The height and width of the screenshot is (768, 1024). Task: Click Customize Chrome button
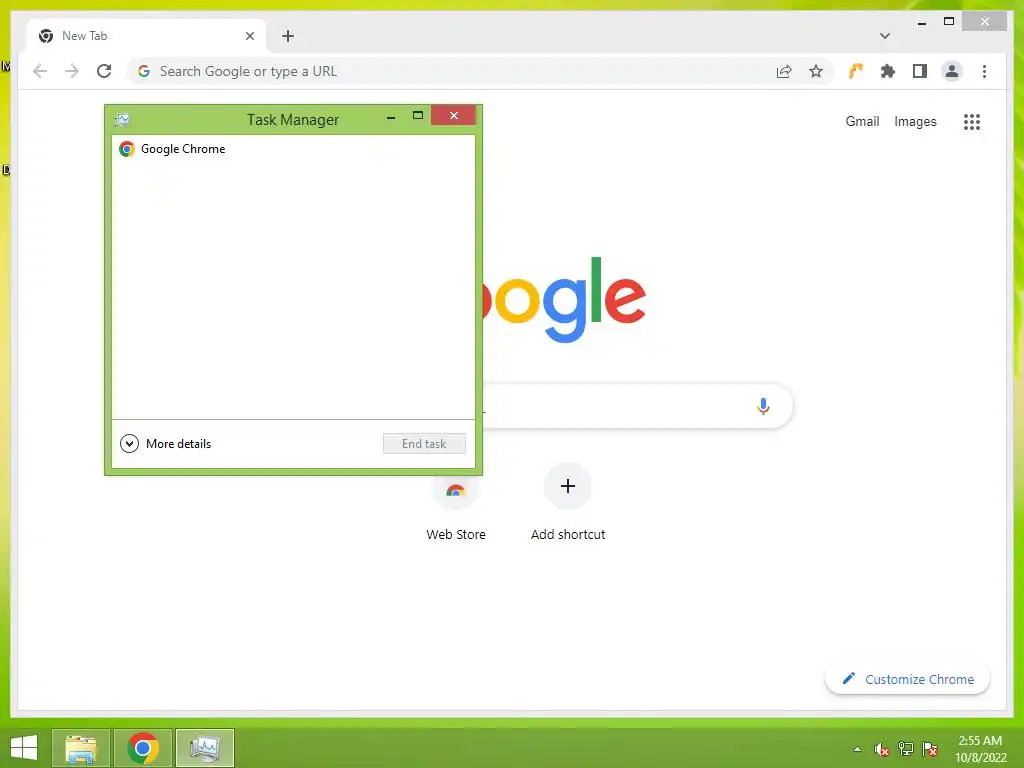coord(907,679)
